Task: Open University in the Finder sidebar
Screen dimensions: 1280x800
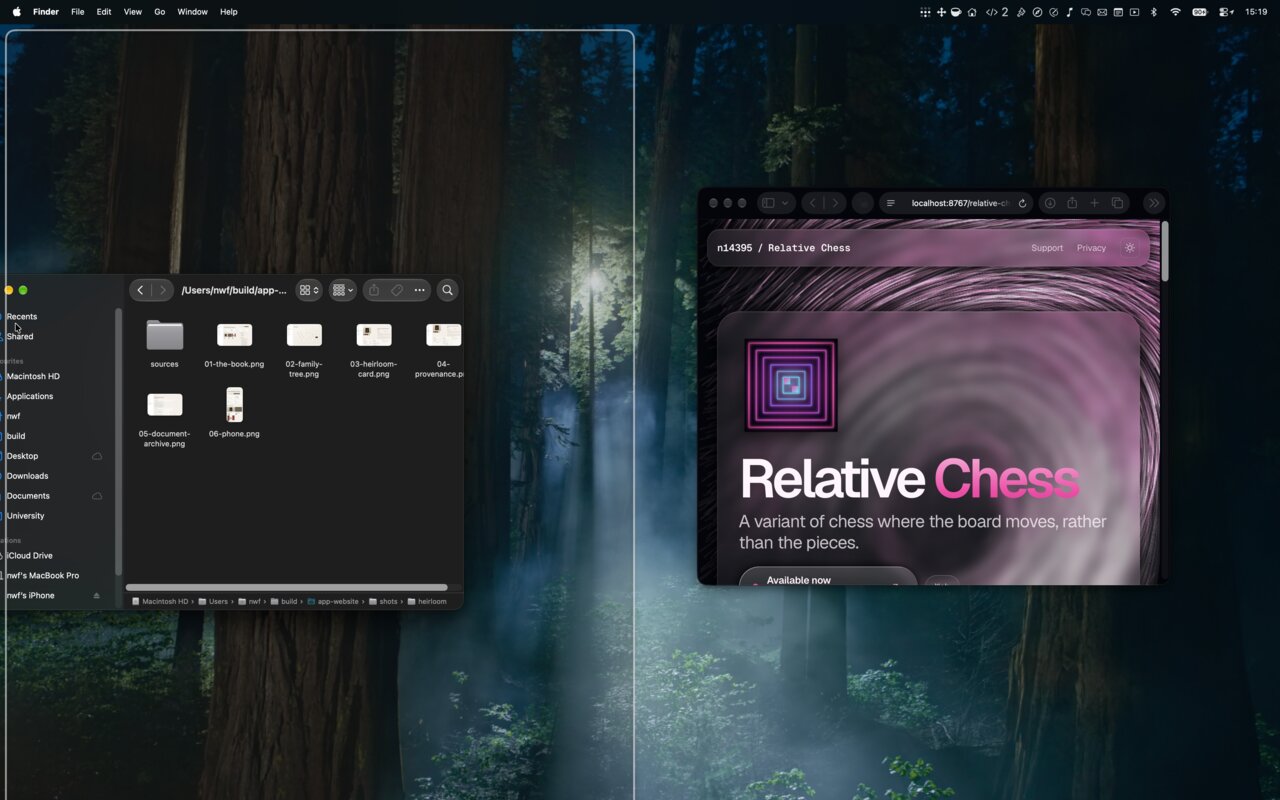Action: coord(25,516)
